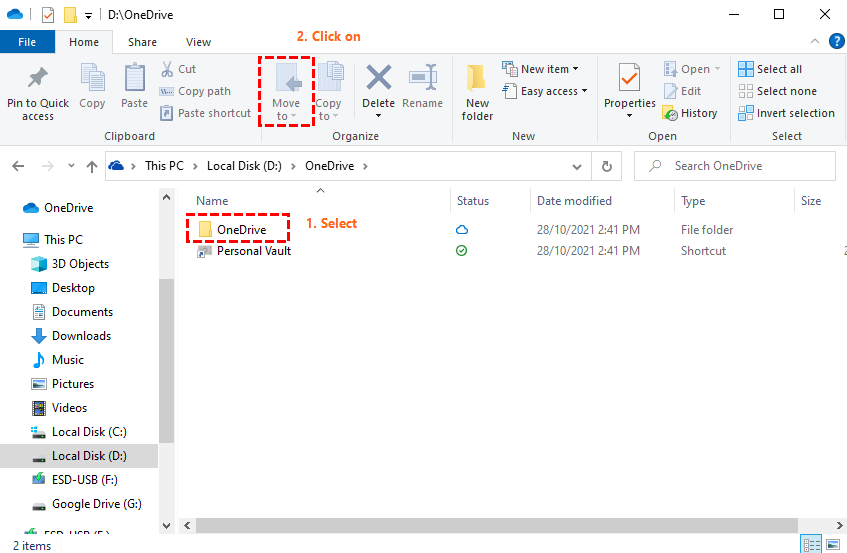The height and width of the screenshot is (553, 847).
Task: Click the Search OneDrive field
Action: click(x=735, y=166)
